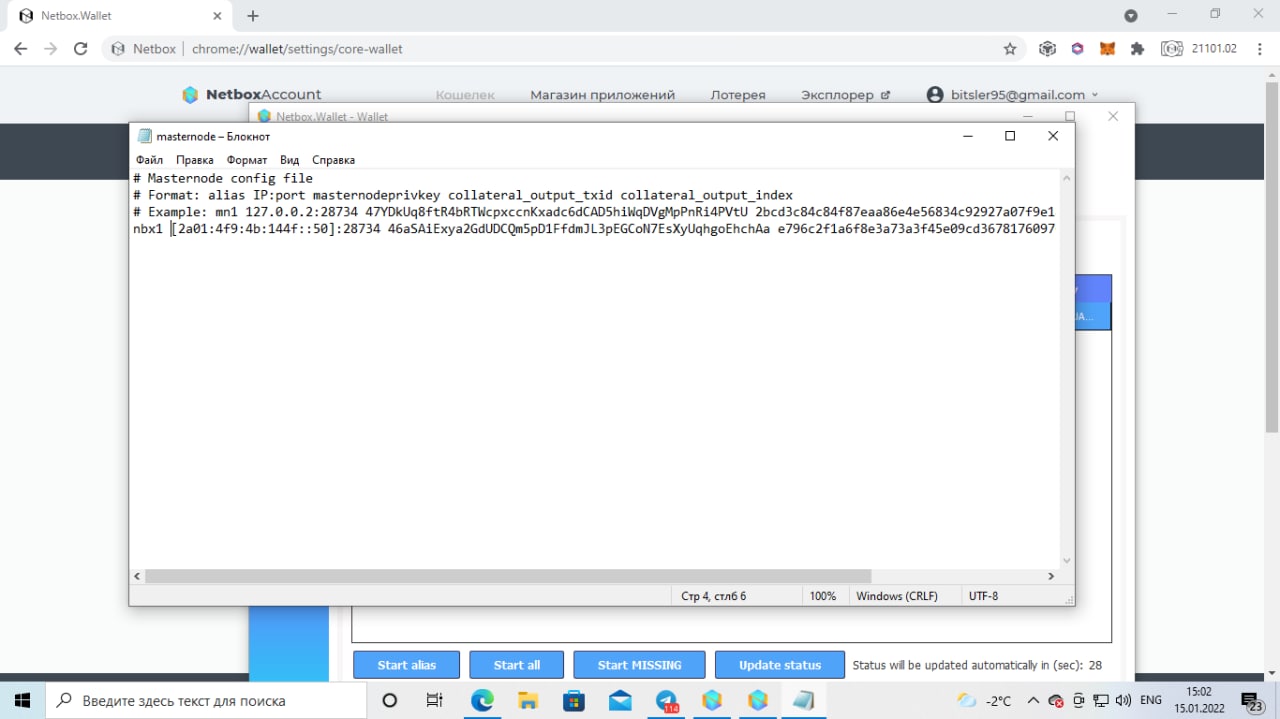Reload the Netbox.Wallet page
The image size is (1280, 719).
tap(81, 48)
